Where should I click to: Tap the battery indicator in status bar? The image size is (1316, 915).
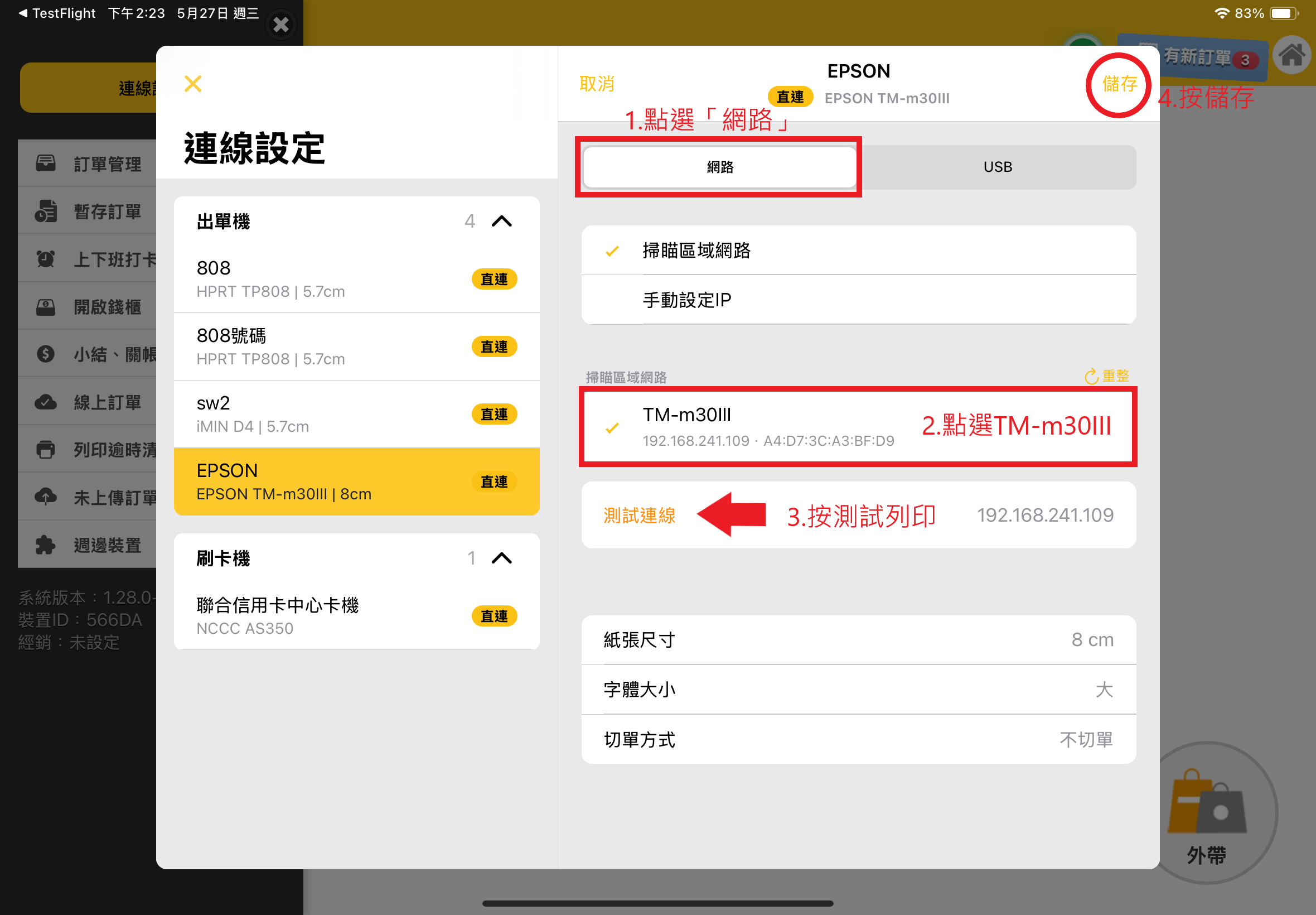pos(1284,13)
